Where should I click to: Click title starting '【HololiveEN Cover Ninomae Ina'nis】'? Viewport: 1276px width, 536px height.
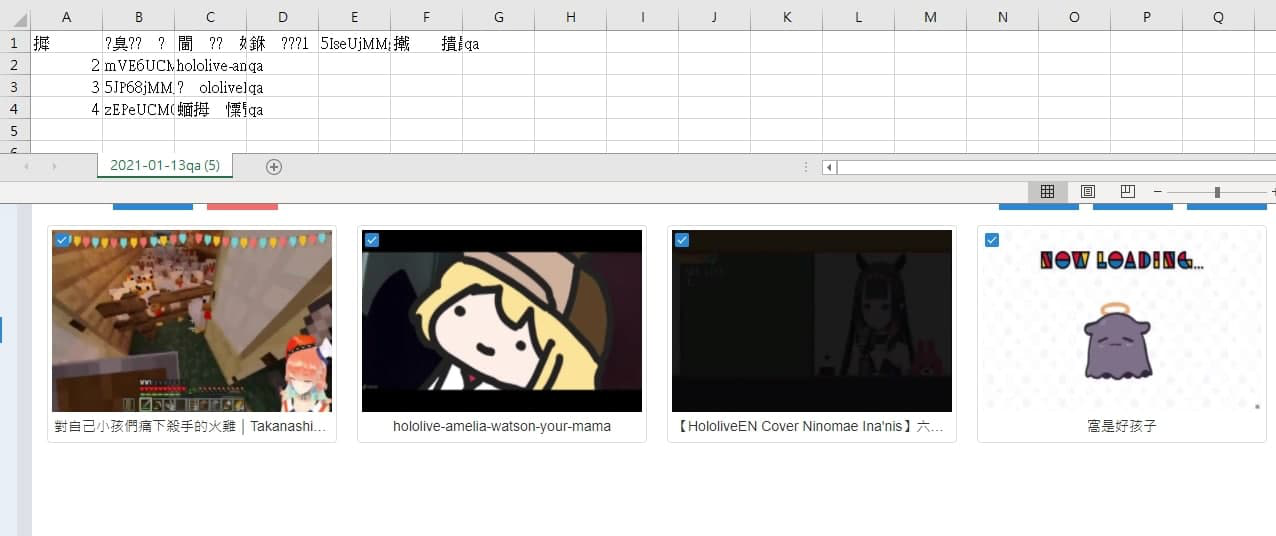[812, 426]
